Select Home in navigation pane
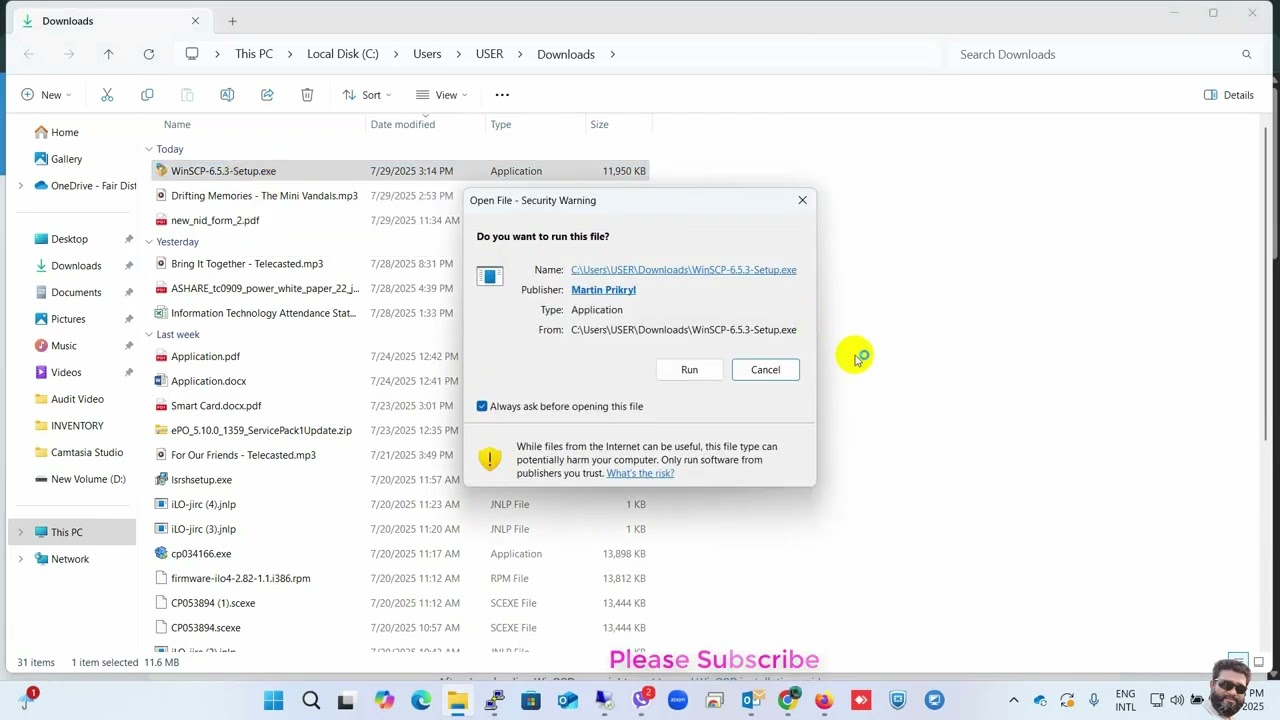Screen dimensions: 1280x720 click(x=64, y=132)
